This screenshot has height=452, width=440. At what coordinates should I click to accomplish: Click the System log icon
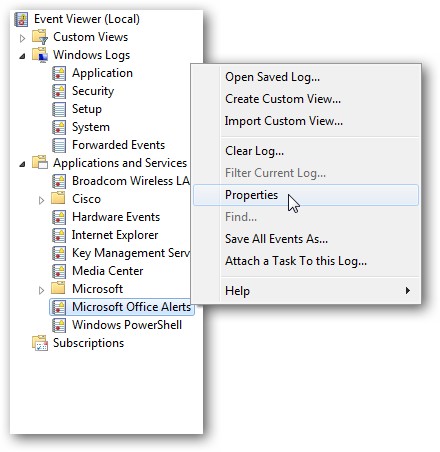tap(59, 127)
